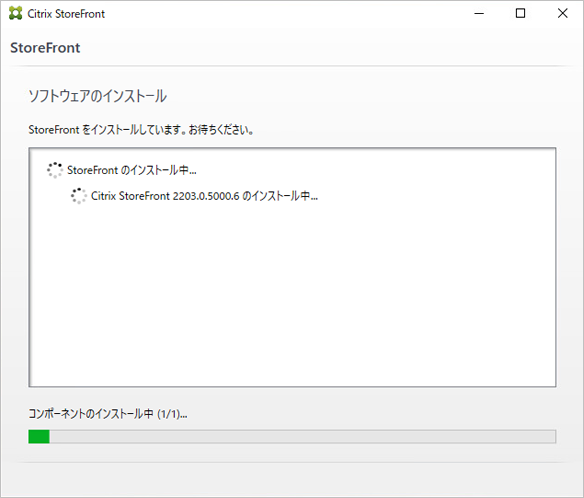Viewport: 584px width, 498px height.
Task: Click the spinner beside Citrix StoreFront 2203.0.5000.6
Action: click(79, 196)
